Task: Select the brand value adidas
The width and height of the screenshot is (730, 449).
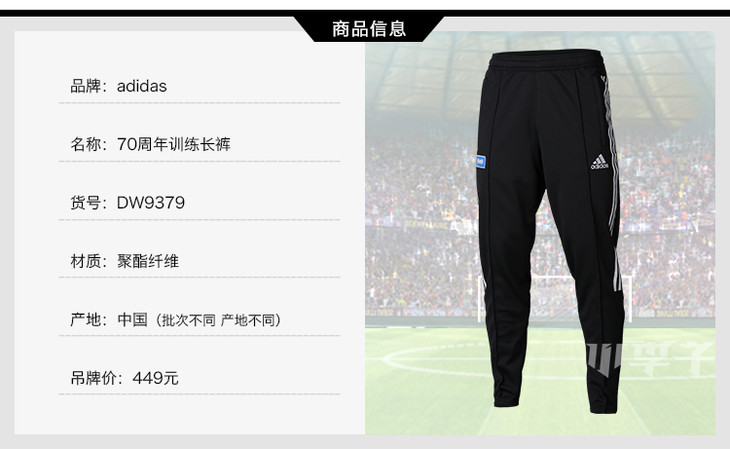Action: coord(142,86)
